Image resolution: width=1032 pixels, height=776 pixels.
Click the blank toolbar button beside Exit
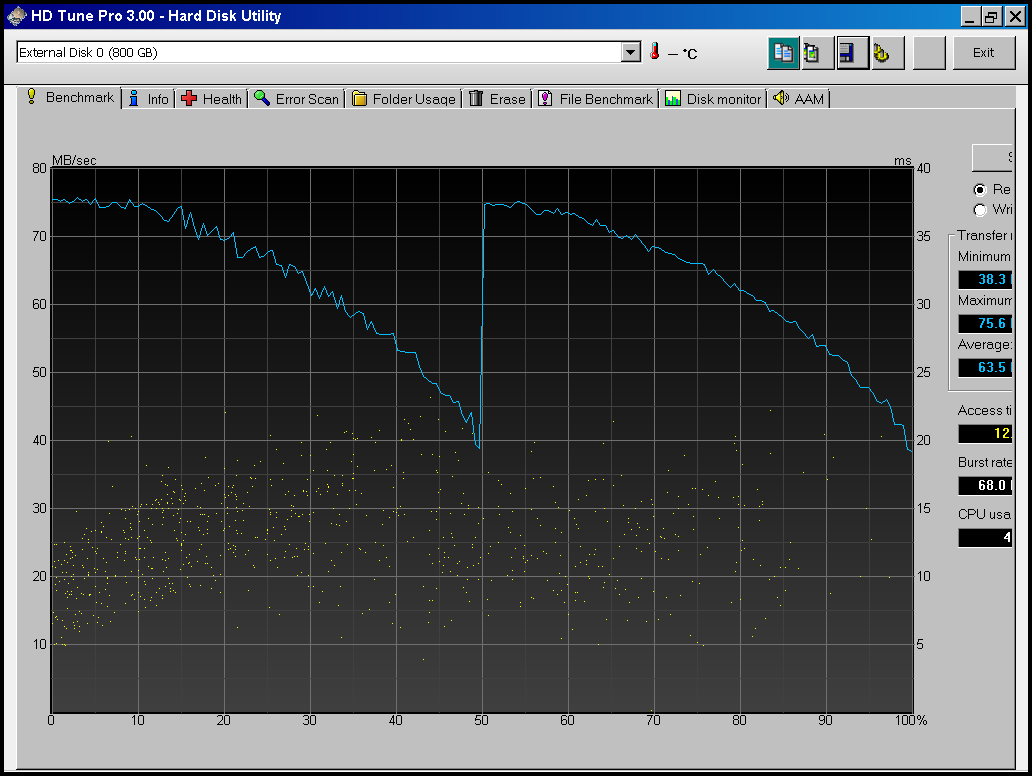click(929, 53)
